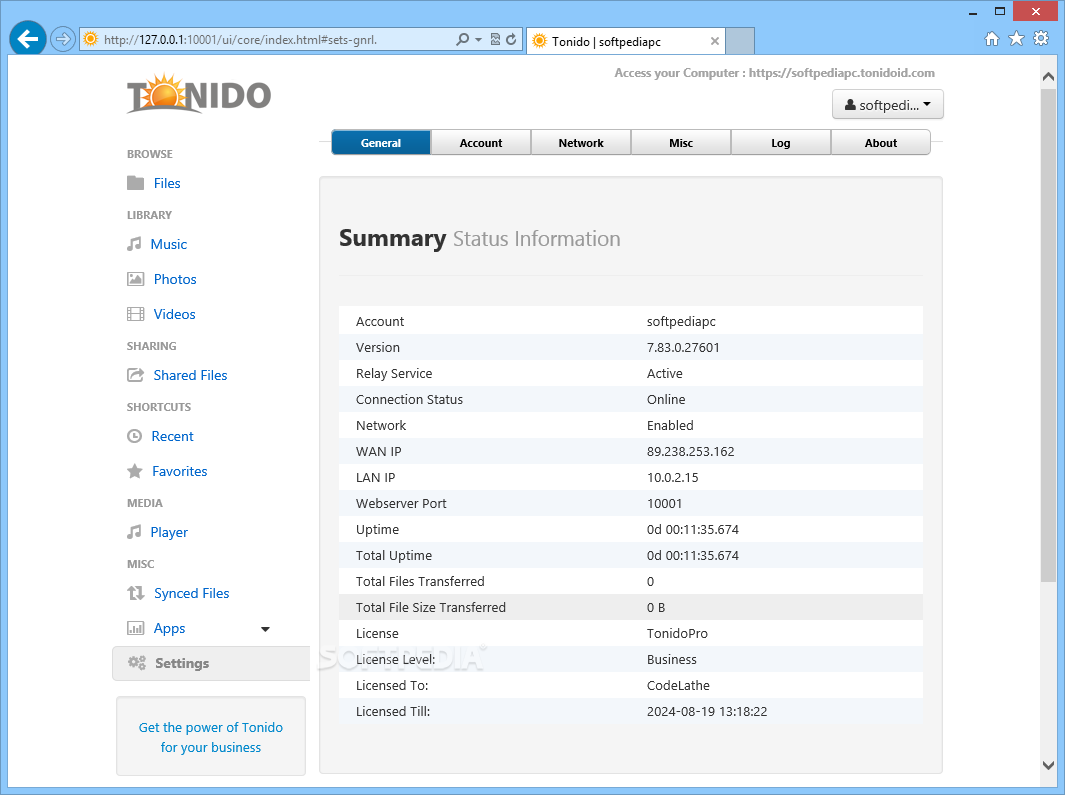The width and height of the screenshot is (1065, 795).
Task: Click the Connection Status Online value
Action: pyautogui.click(x=666, y=399)
